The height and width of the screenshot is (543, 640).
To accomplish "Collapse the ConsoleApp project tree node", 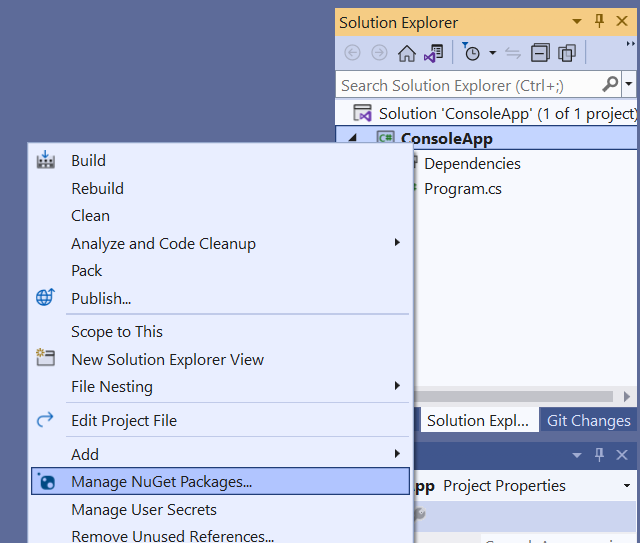I will pyautogui.click(x=353, y=138).
